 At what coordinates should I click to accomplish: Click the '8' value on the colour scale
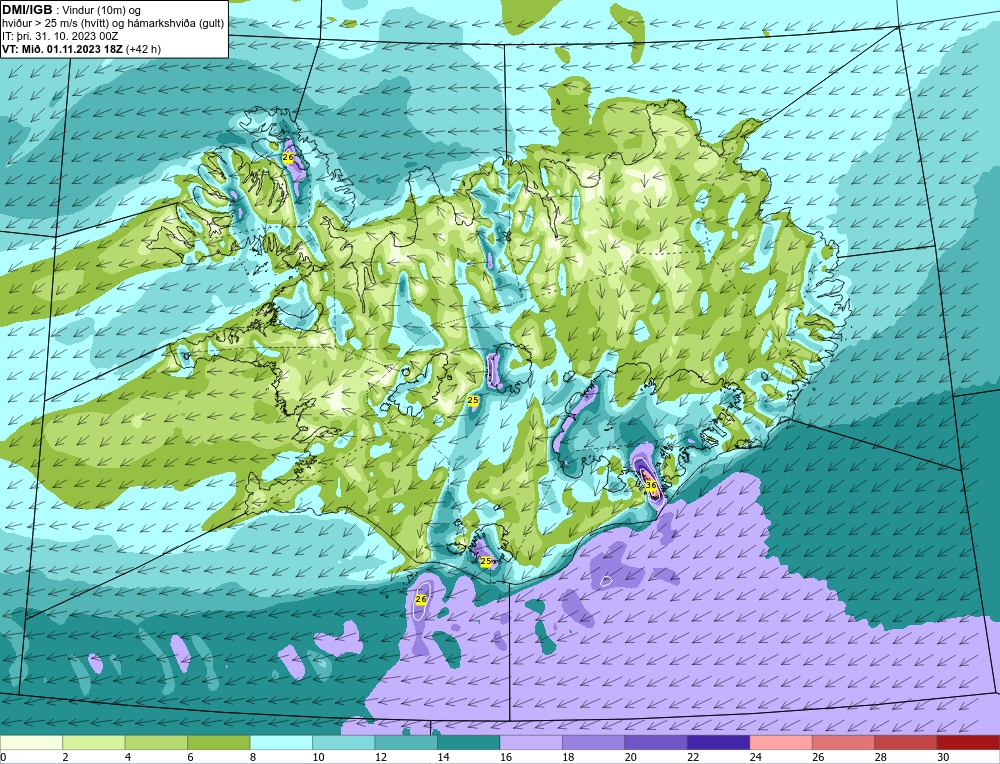point(253,757)
